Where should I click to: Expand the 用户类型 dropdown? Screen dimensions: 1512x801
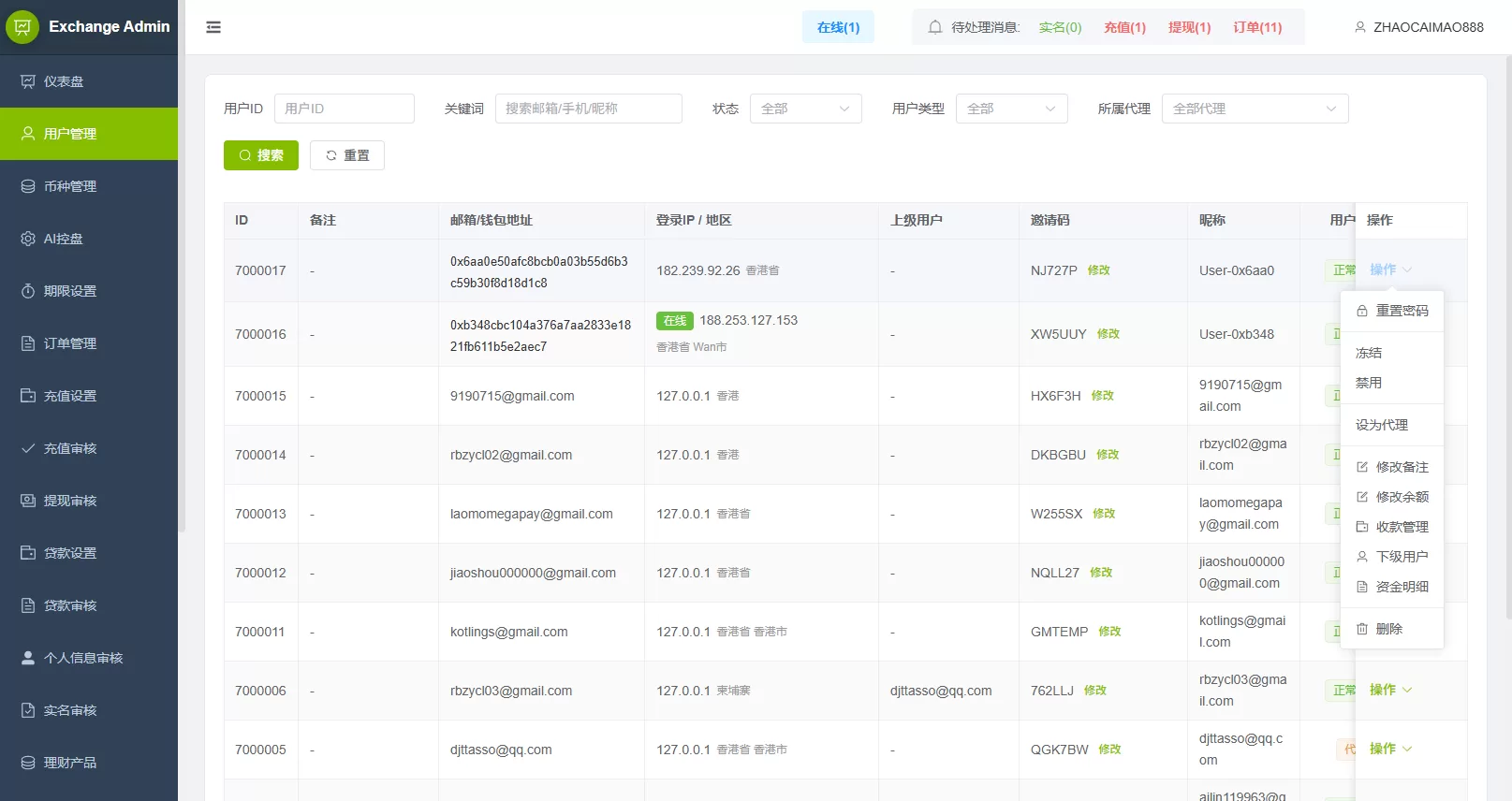(1011, 109)
